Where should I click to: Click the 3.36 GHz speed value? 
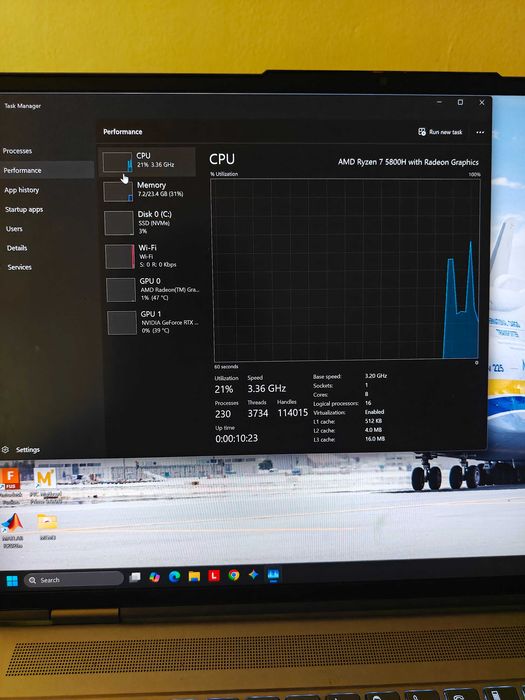pos(267,388)
